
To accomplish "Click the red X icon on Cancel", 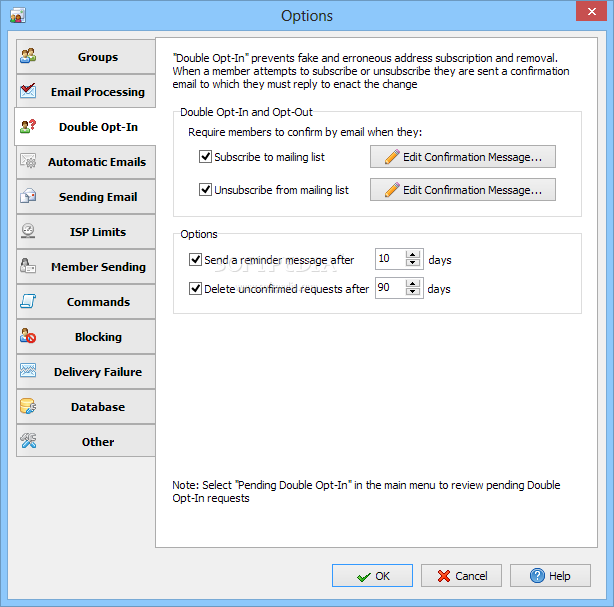I will [444, 576].
